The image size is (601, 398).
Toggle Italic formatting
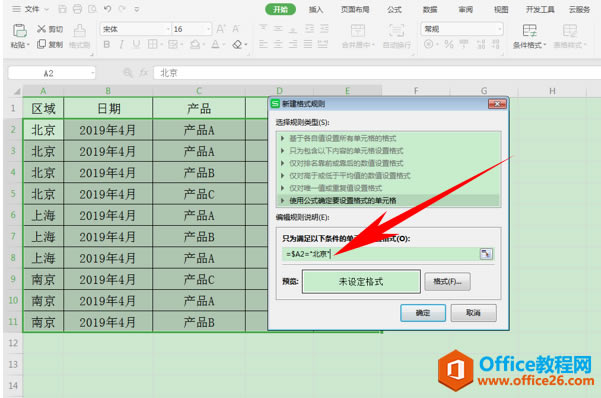tap(121, 44)
